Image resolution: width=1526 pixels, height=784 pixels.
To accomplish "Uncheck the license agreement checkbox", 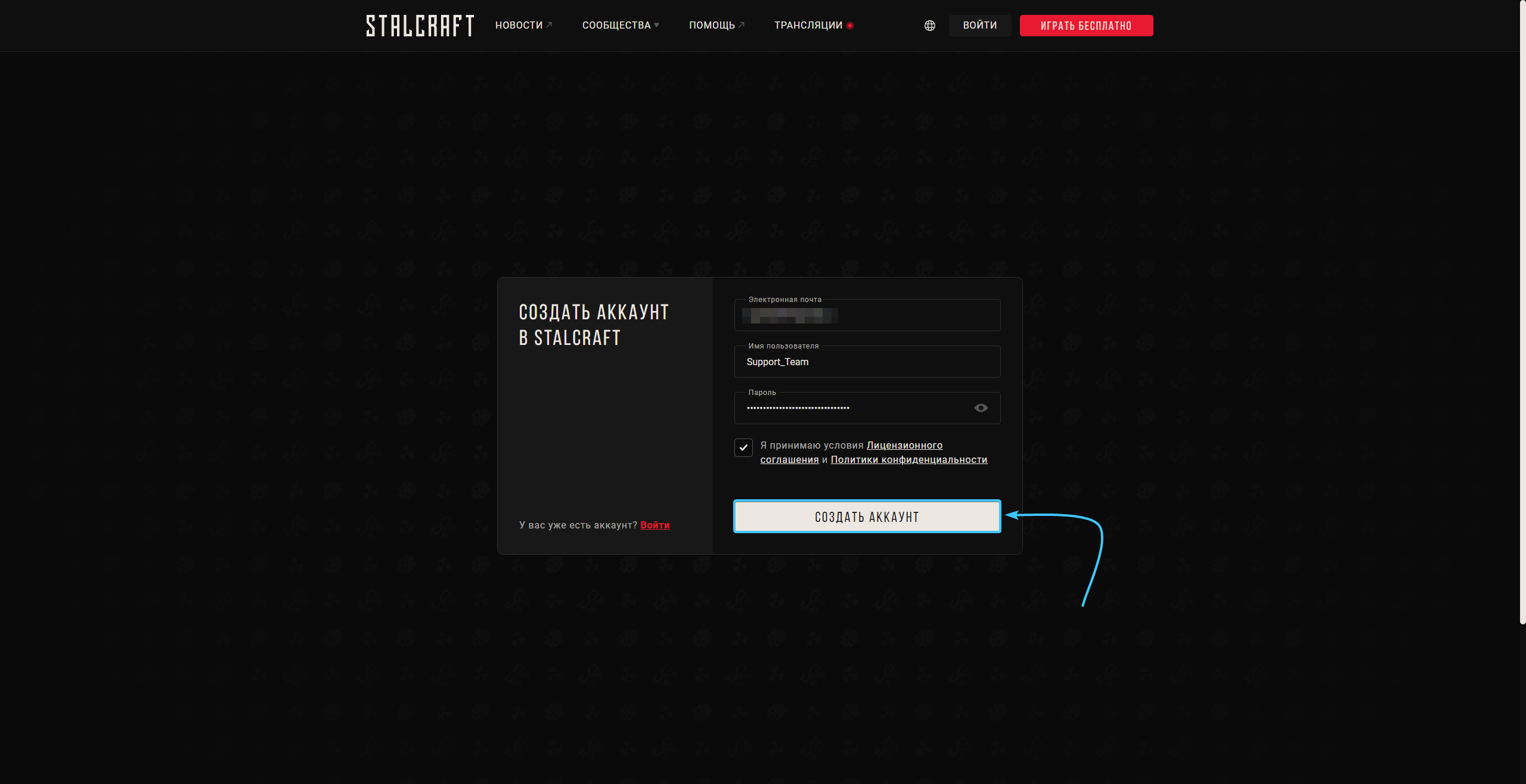I will click(x=743, y=447).
